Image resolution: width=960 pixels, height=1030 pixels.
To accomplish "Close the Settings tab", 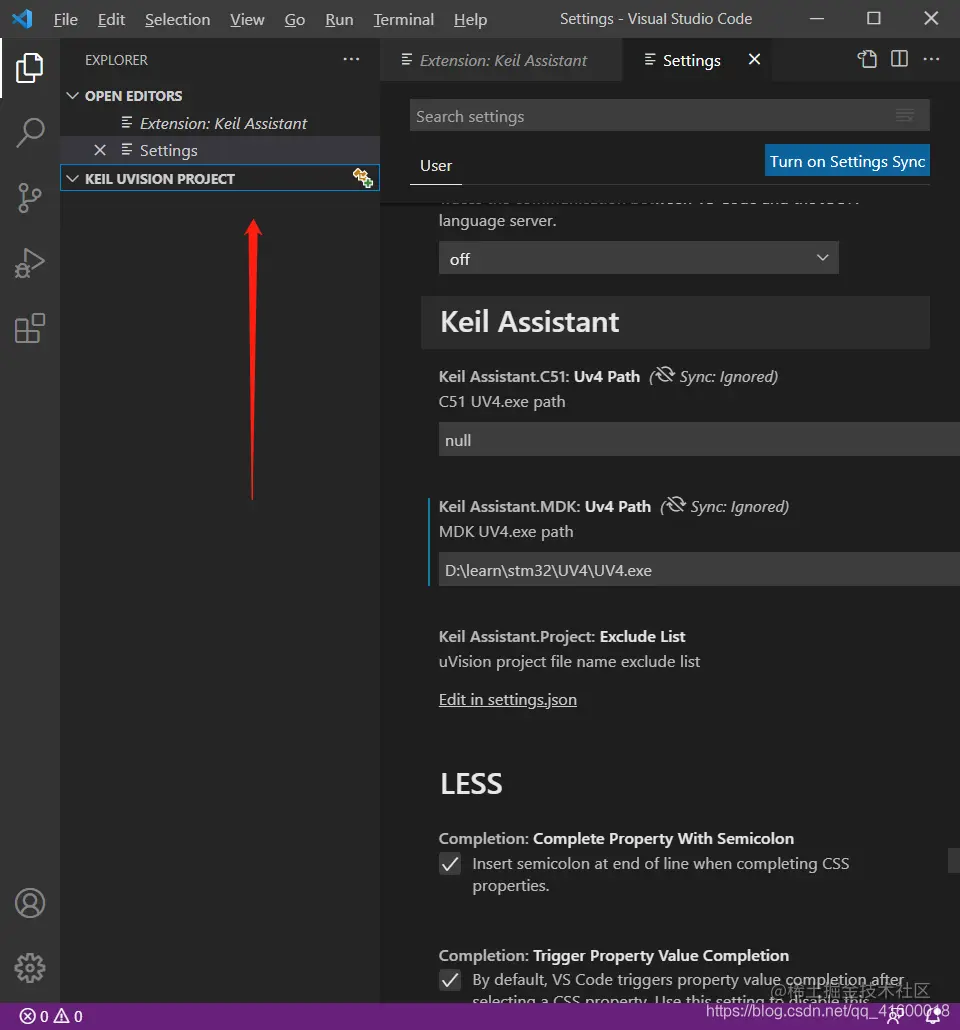I will tap(754, 60).
